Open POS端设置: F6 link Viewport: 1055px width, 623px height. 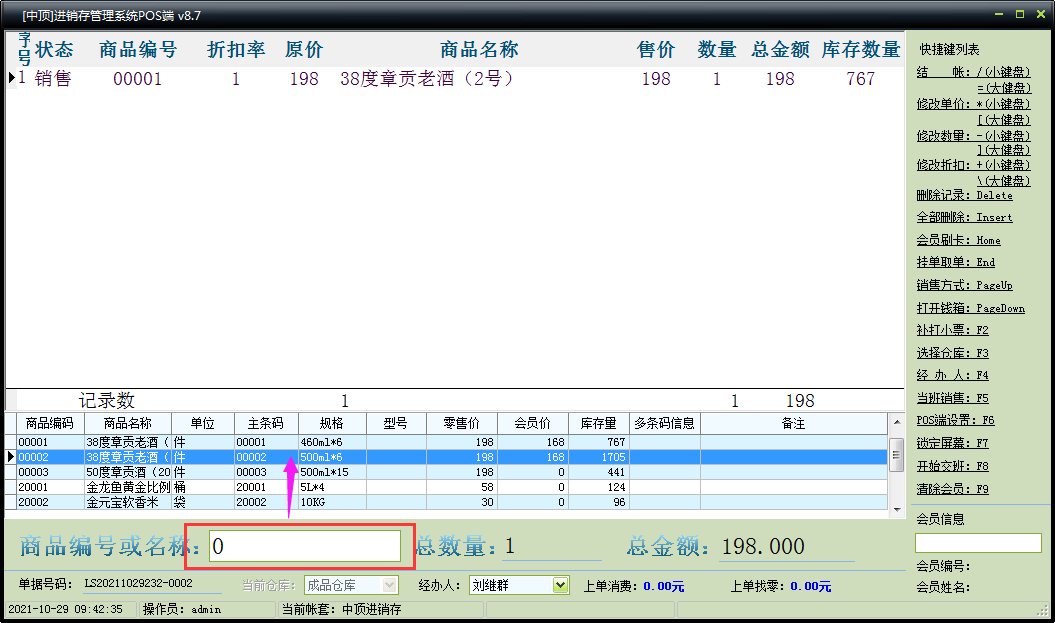[955, 420]
